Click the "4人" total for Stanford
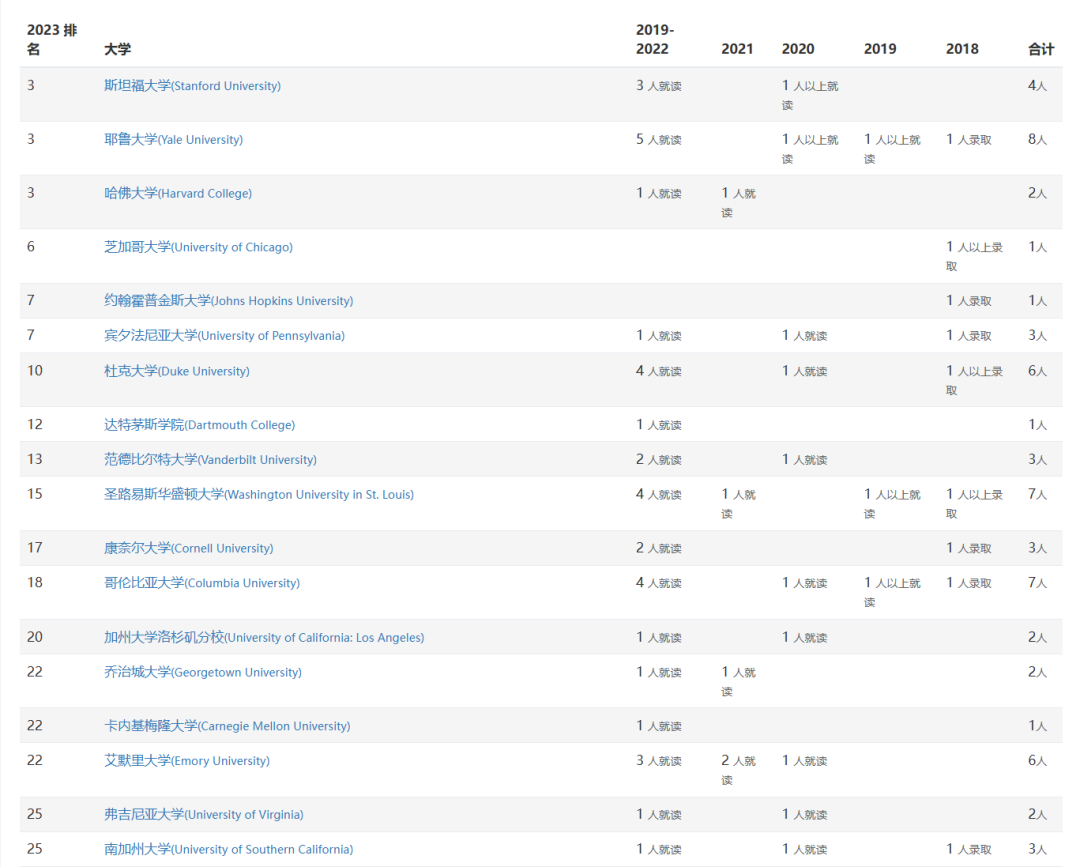The width and height of the screenshot is (1080, 867). click(x=1037, y=86)
